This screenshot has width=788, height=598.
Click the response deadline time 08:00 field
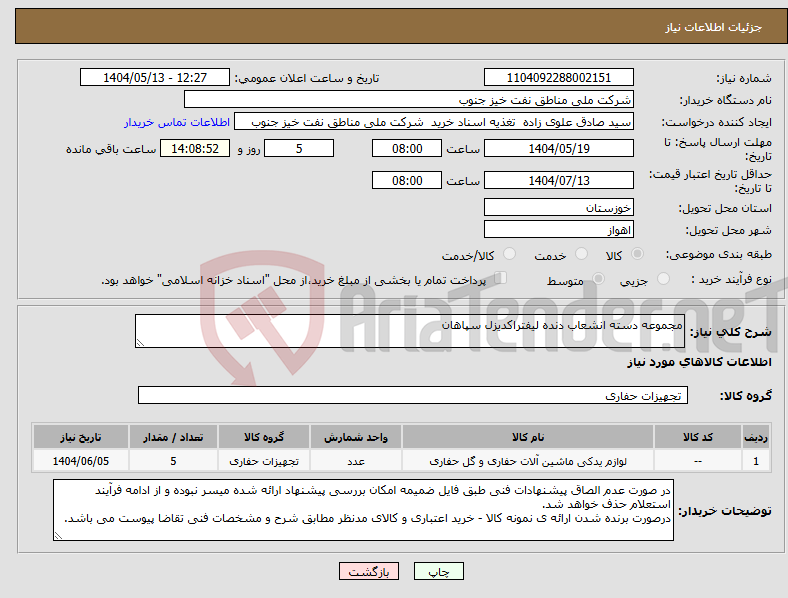(407, 148)
